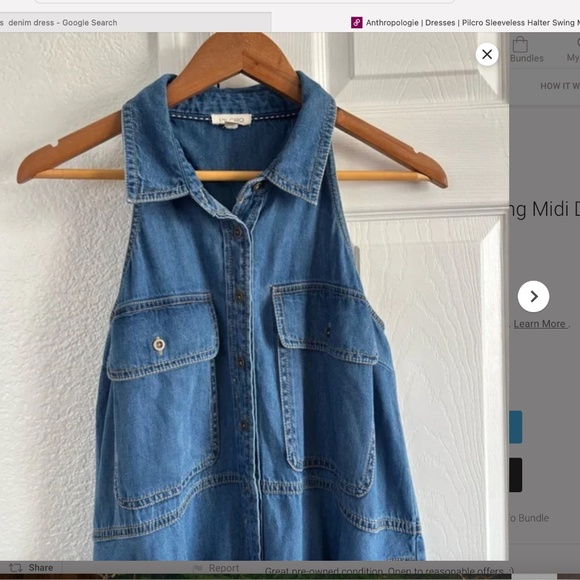Click the enlarged denim dress photo
The width and height of the screenshot is (580, 580).
click(x=254, y=296)
